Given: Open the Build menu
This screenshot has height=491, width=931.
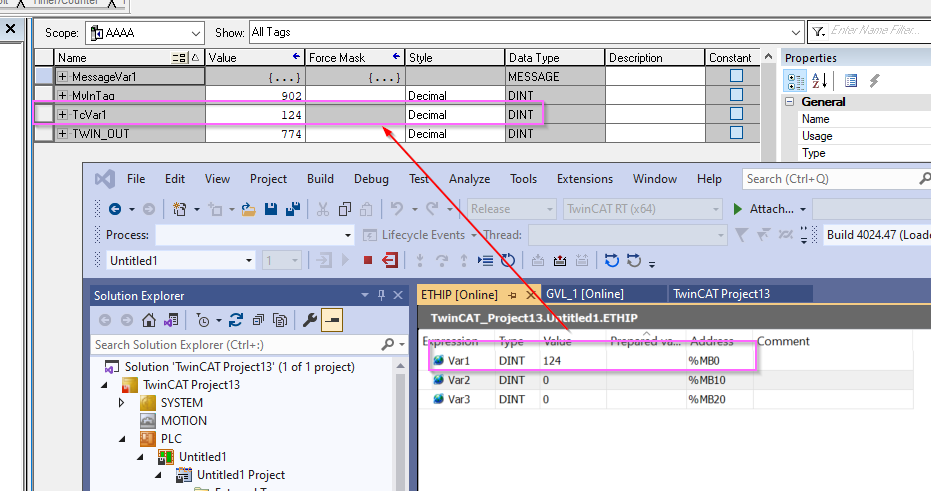Looking at the screenshot, I should (x=320, y=179).
